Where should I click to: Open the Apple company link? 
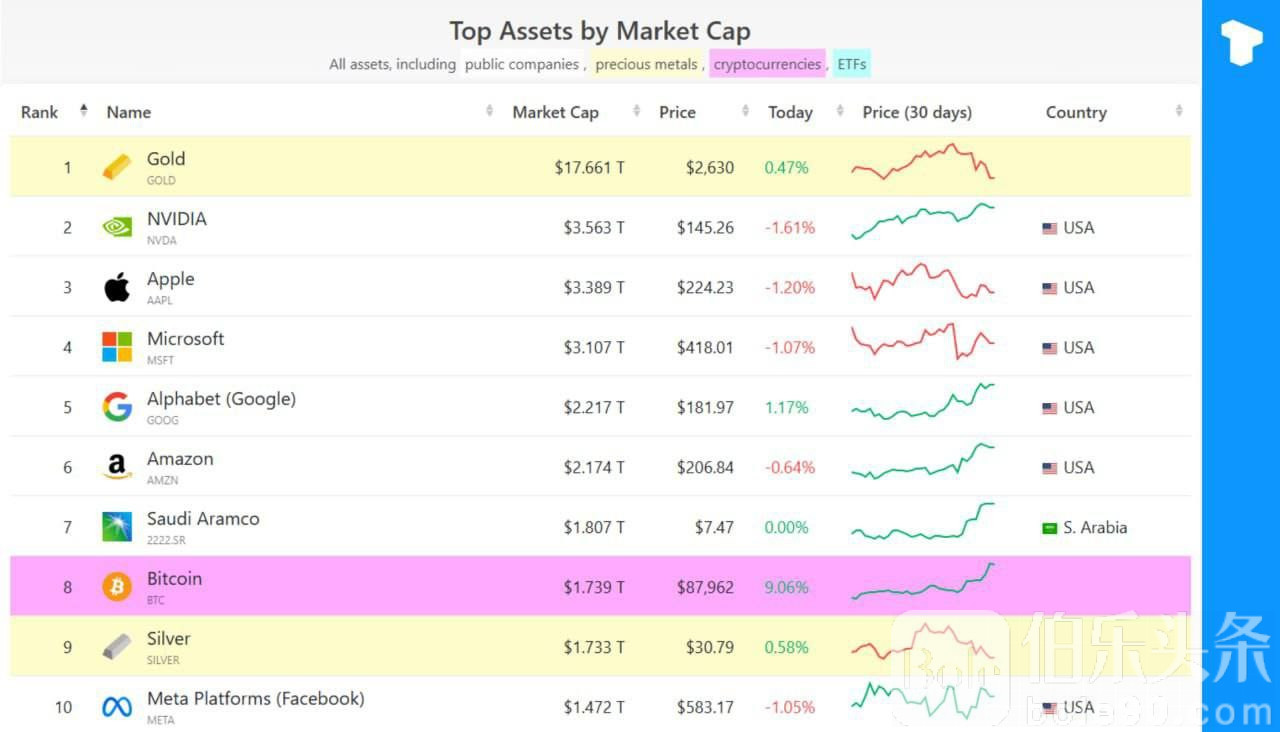tap(171, 278)
